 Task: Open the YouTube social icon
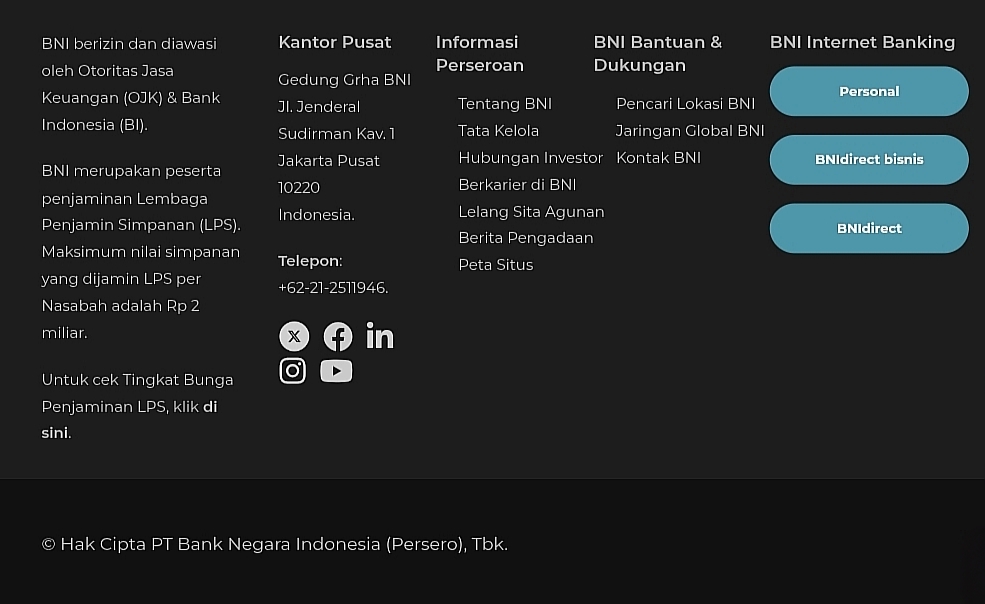tap(336, 371)
